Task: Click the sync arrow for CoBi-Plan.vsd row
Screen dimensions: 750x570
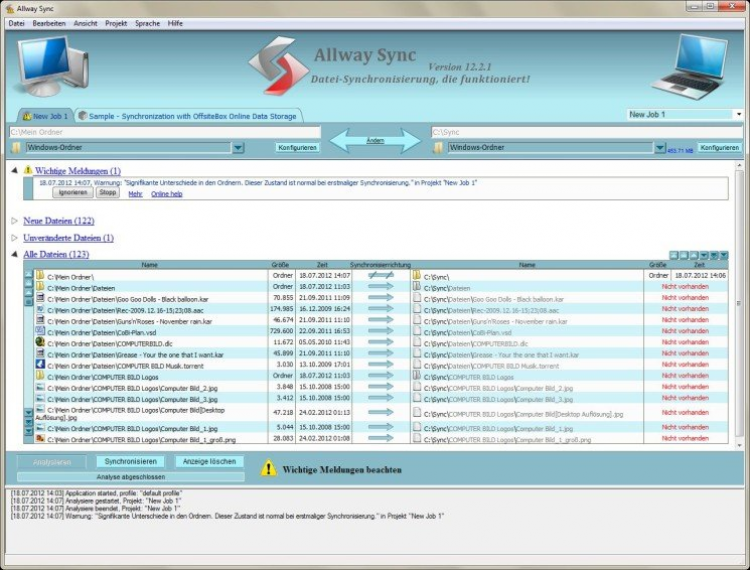Action: (x=381, y=331)
